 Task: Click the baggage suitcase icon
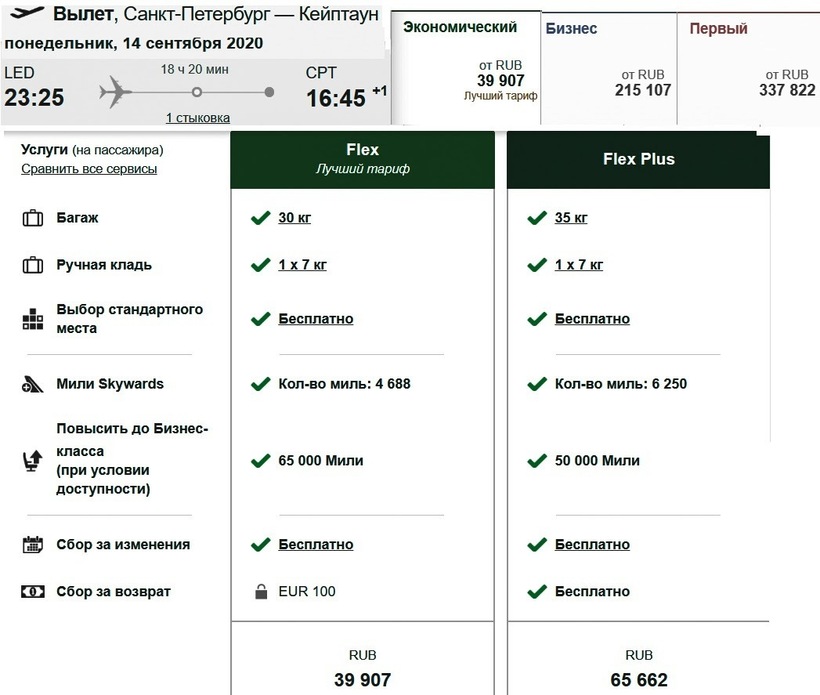[x=33, y=218]
